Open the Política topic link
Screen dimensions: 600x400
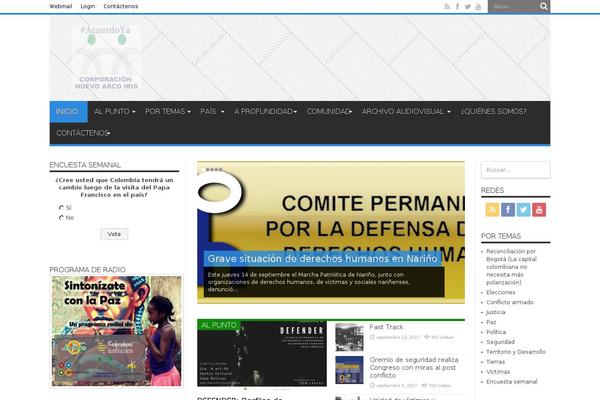click(496, 332)
